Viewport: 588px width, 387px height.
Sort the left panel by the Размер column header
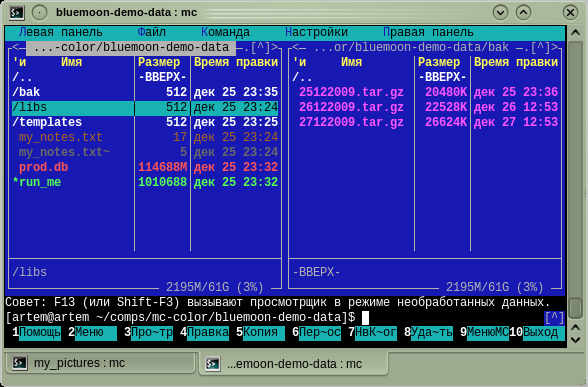(159, 62)
